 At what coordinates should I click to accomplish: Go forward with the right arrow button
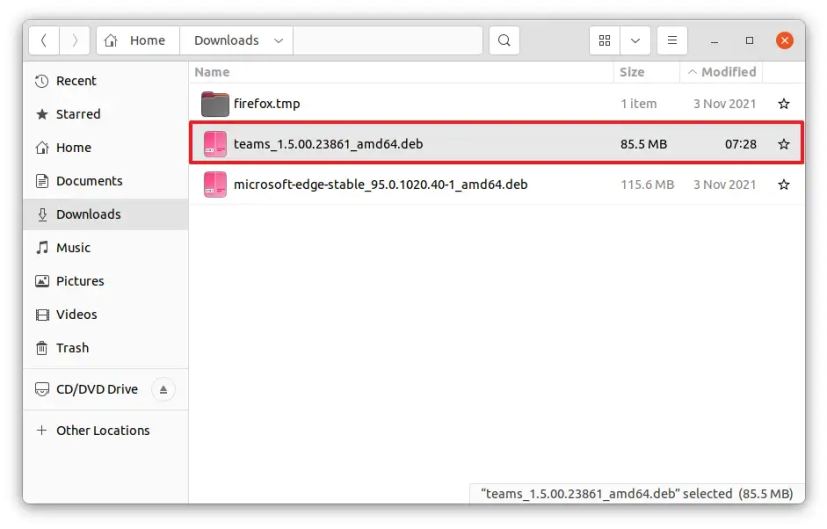[74, 41]
